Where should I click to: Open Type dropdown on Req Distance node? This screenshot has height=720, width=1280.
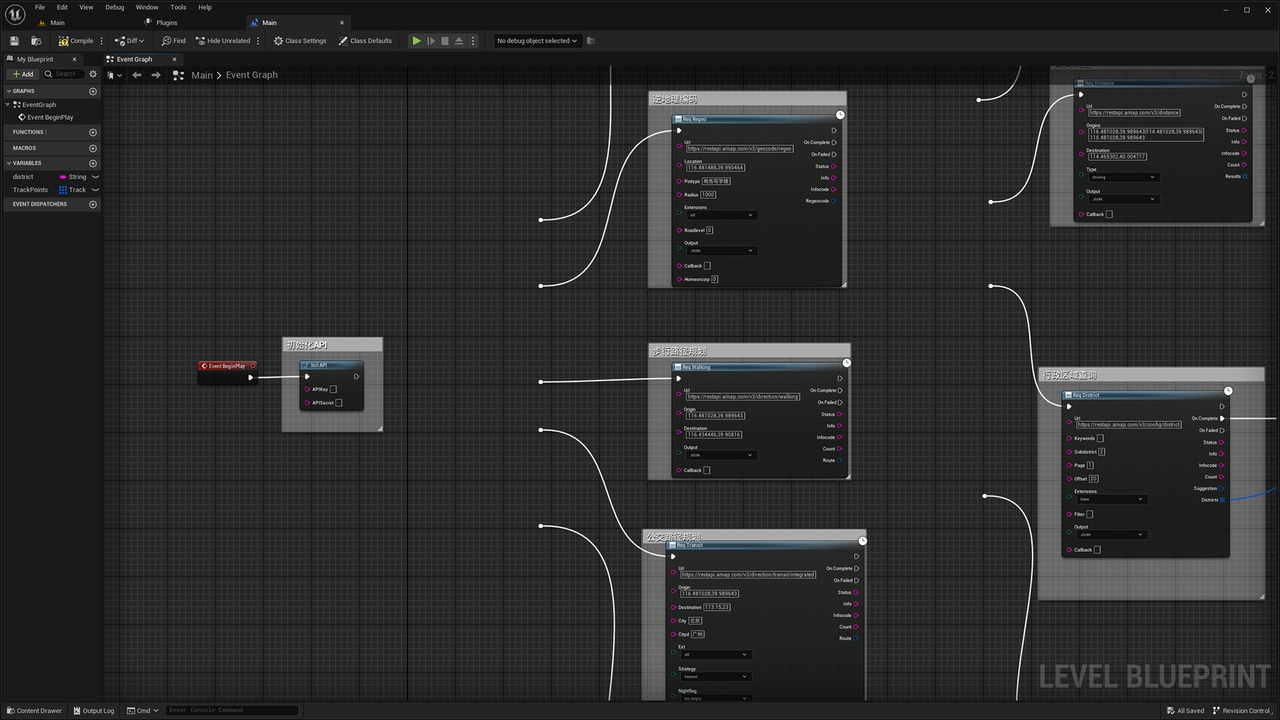1124,177
